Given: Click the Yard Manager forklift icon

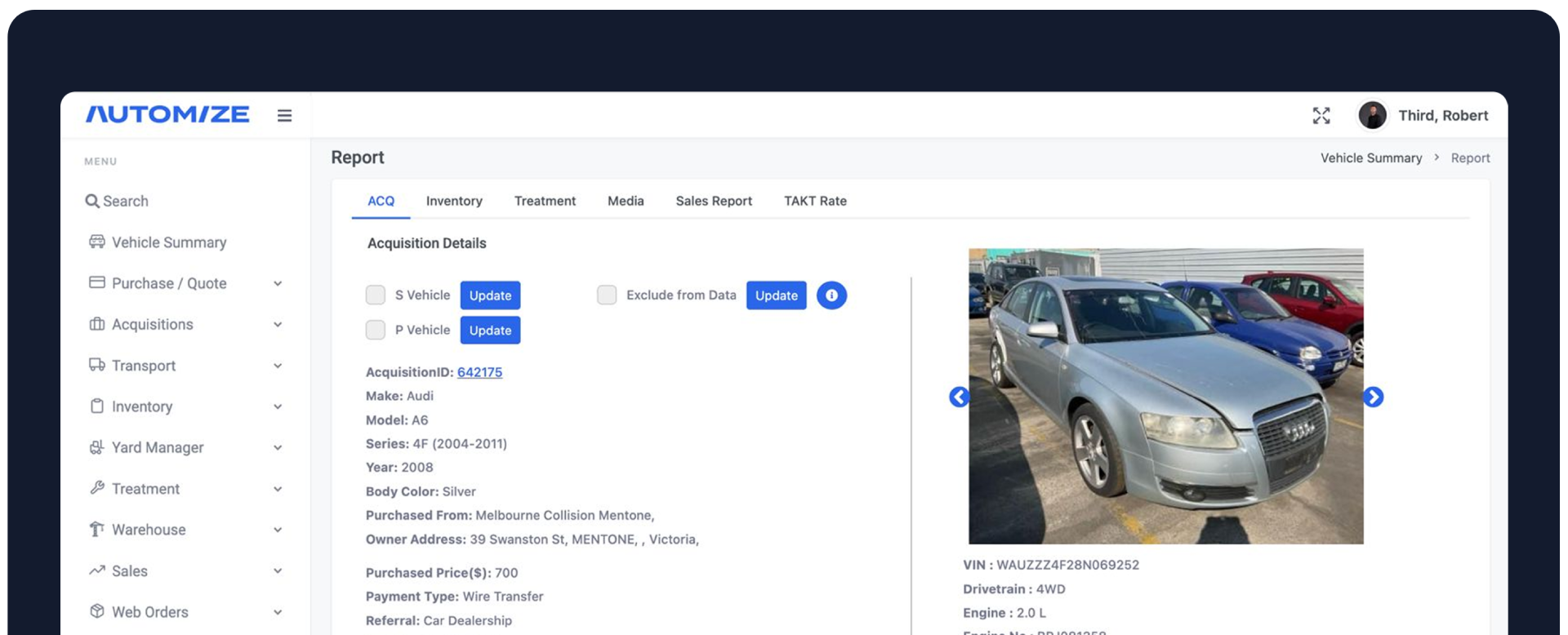Looking at the screenshot, I should [x=97, y=447].
